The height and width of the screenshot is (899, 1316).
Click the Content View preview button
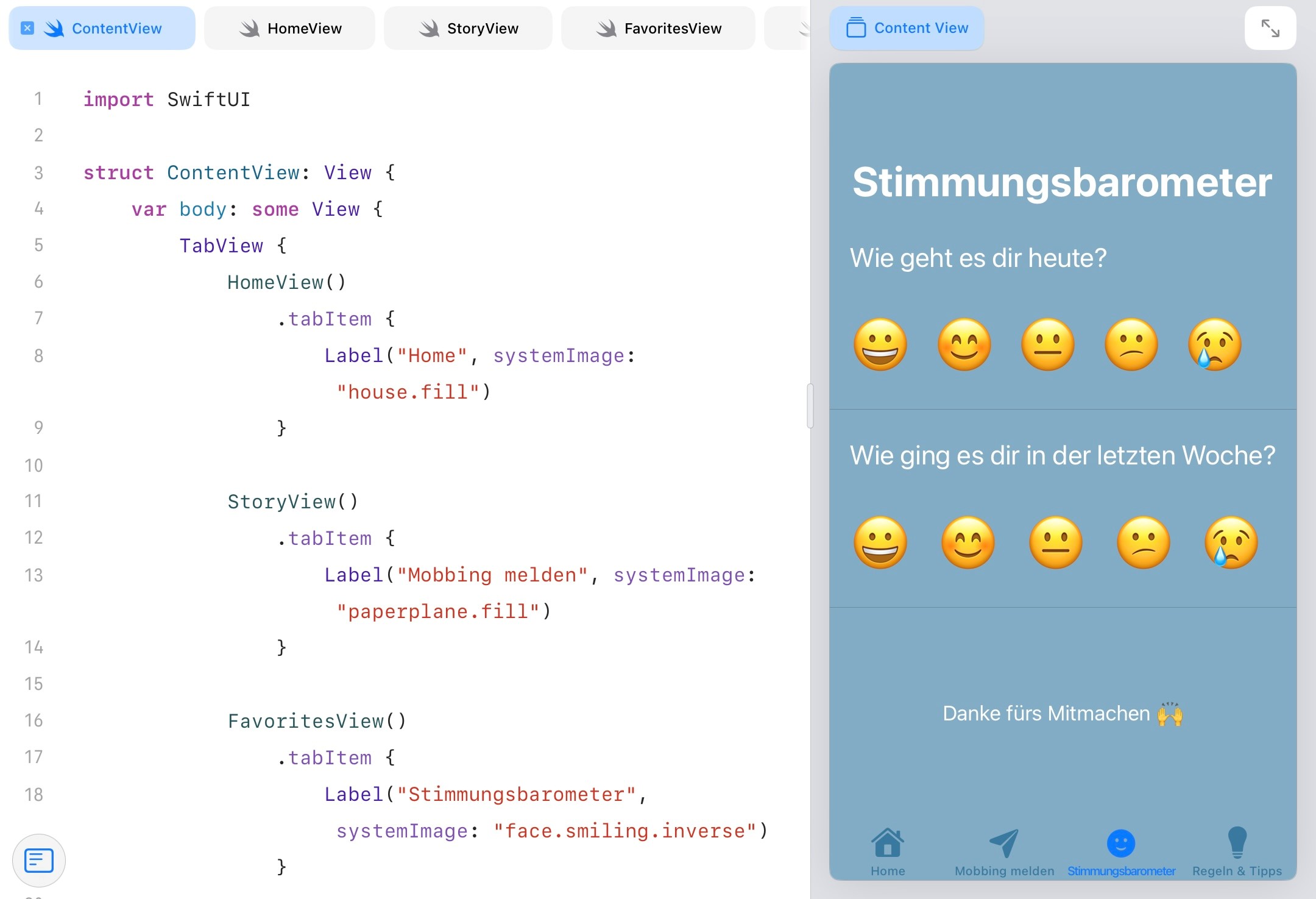tap(907, 28)
